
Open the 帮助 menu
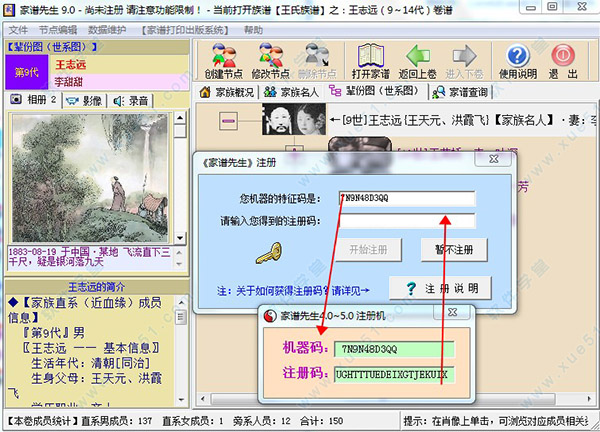click(254, 30)
